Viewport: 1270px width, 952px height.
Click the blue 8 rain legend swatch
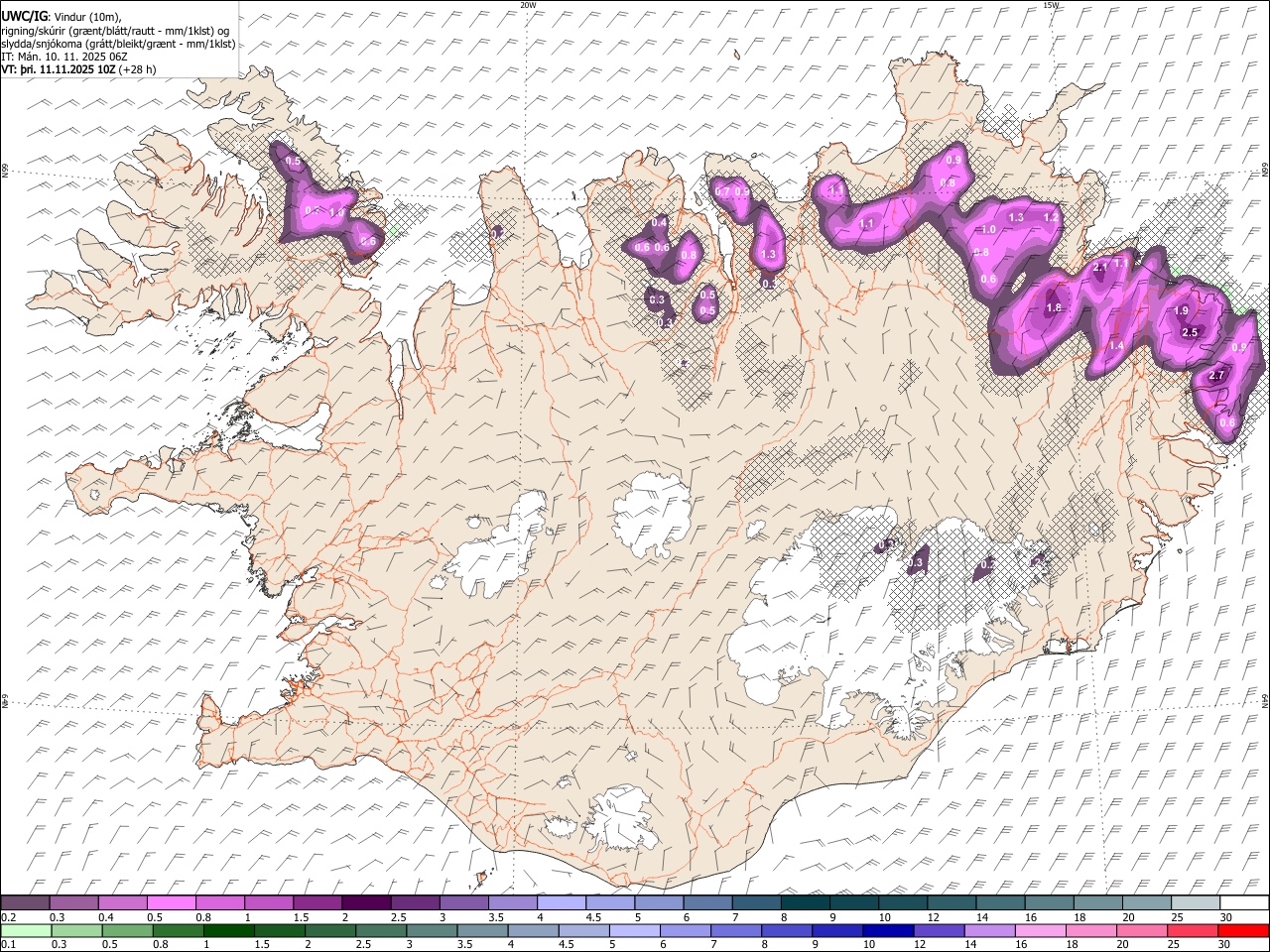coord(786,930)
